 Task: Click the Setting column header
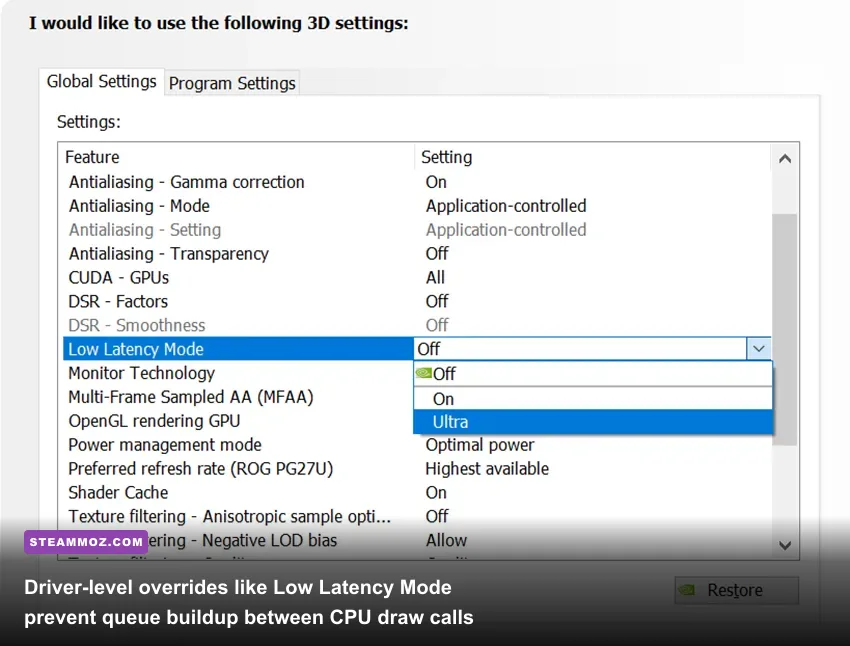(593, 157)
